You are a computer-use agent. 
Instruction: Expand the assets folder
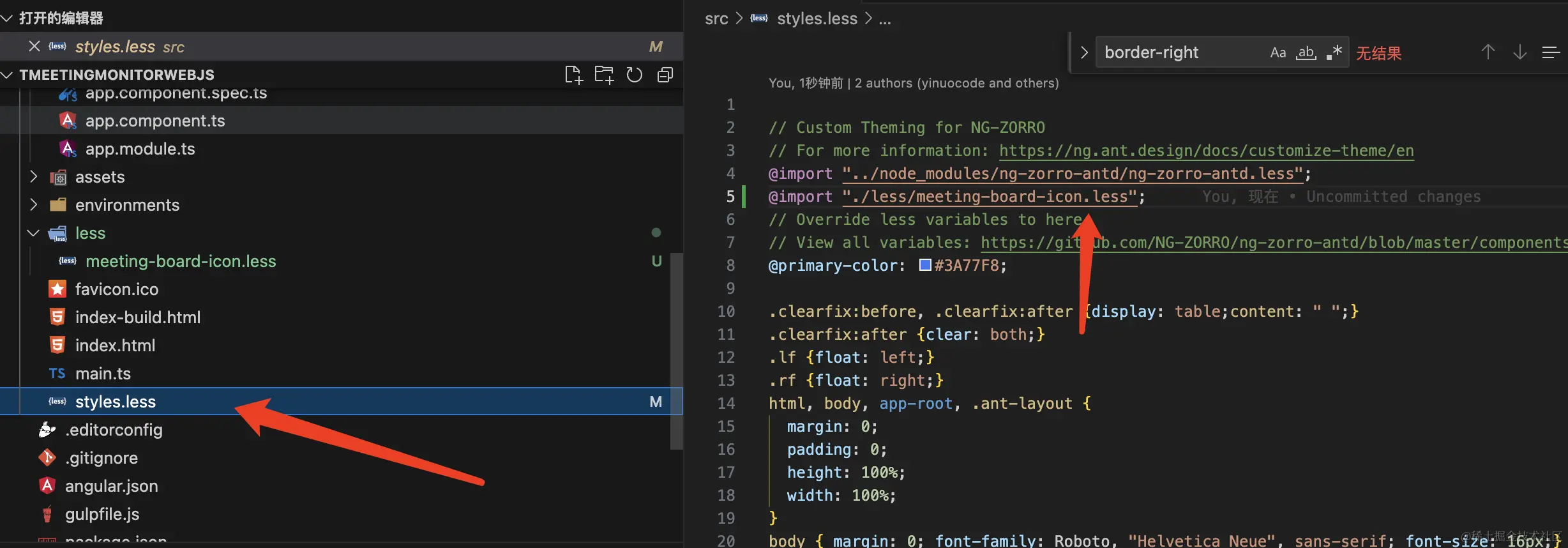[x=34, y=176]
